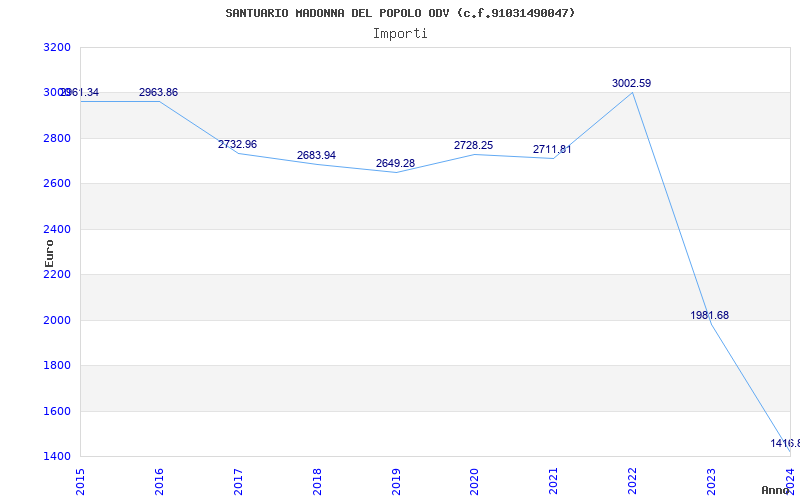800x500 pixels.
Task: Click the 2600 y-axis tick label
Action: pyautogui.click(x=57, y=184)
